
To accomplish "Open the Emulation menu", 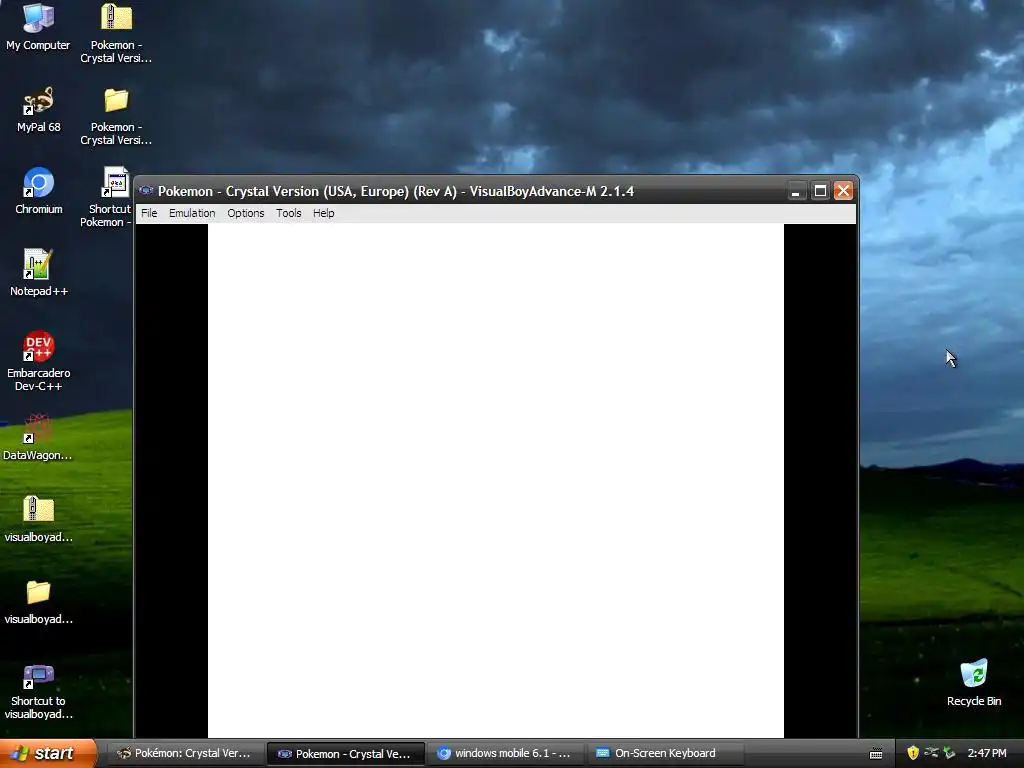I will pyautogui.click(x=192, y=213).
